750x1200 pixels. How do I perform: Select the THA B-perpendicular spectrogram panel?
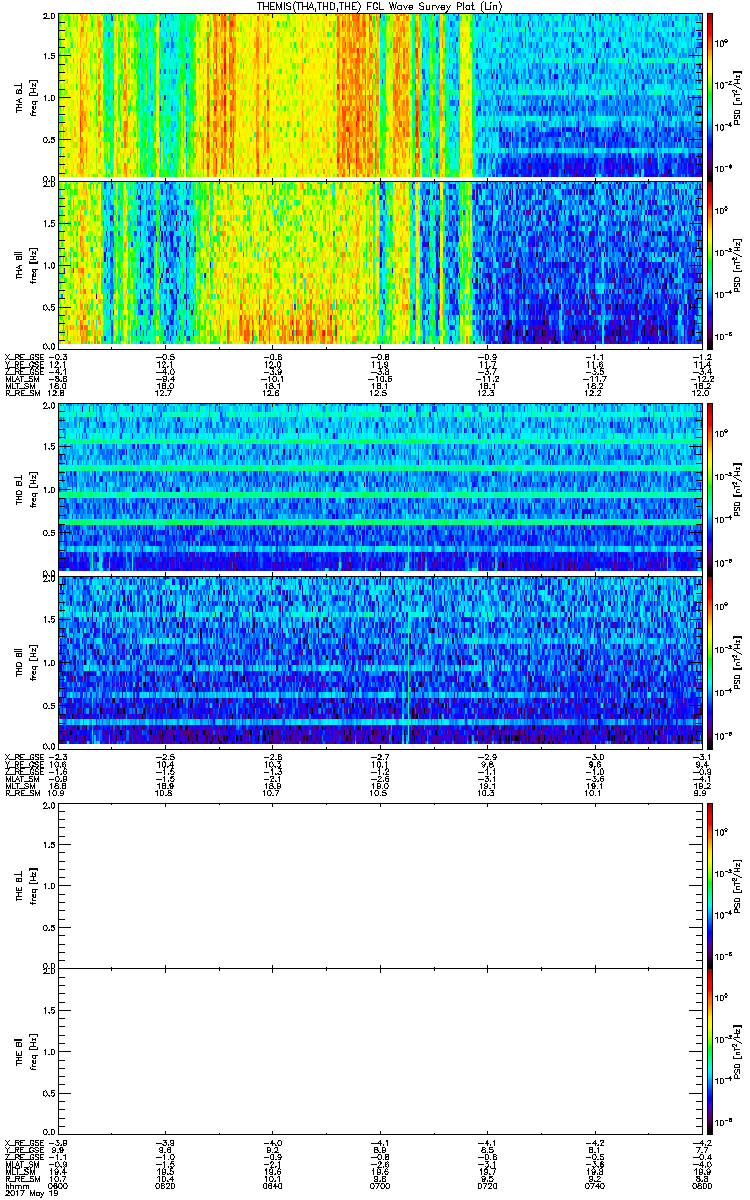coord(379,95)
